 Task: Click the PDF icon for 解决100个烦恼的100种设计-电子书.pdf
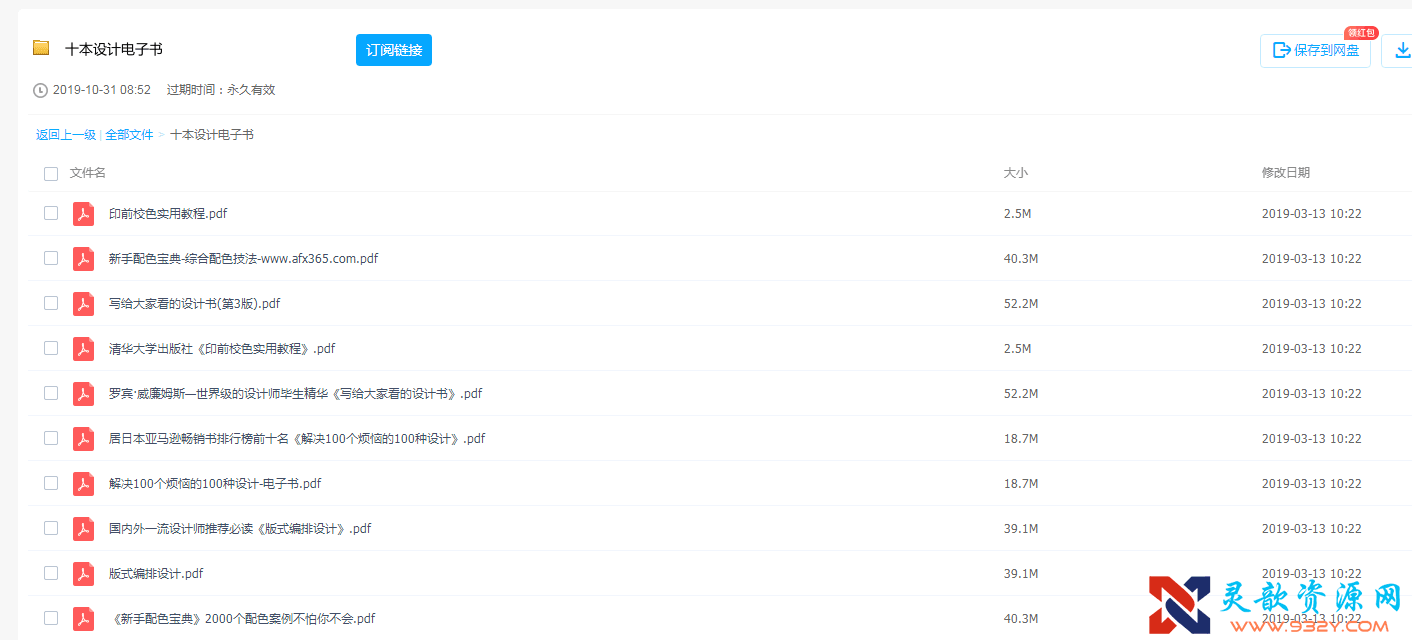click(x=83, y=484)
